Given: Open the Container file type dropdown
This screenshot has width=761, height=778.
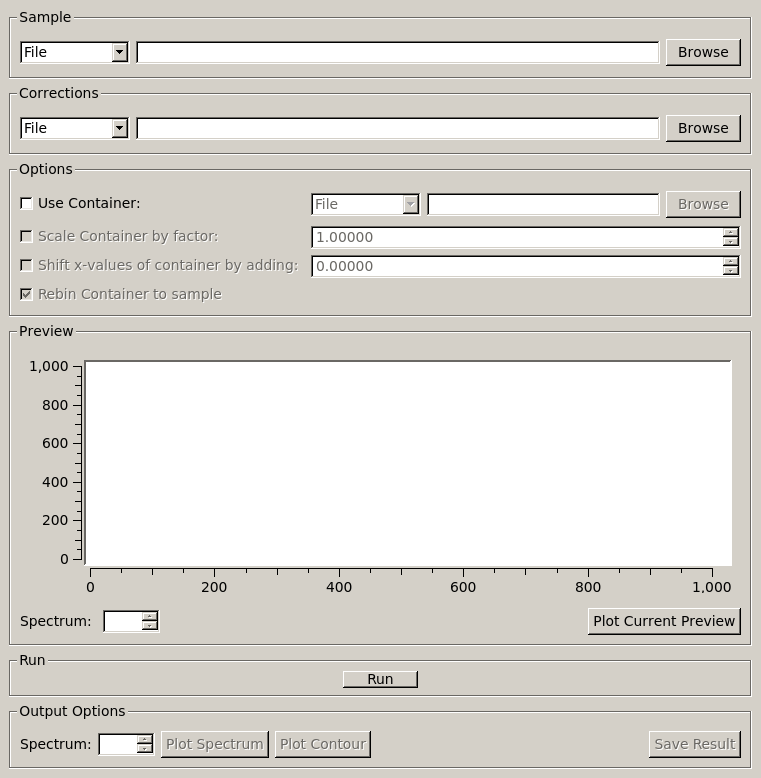Looking at the screenshot, I should point(365,204).
